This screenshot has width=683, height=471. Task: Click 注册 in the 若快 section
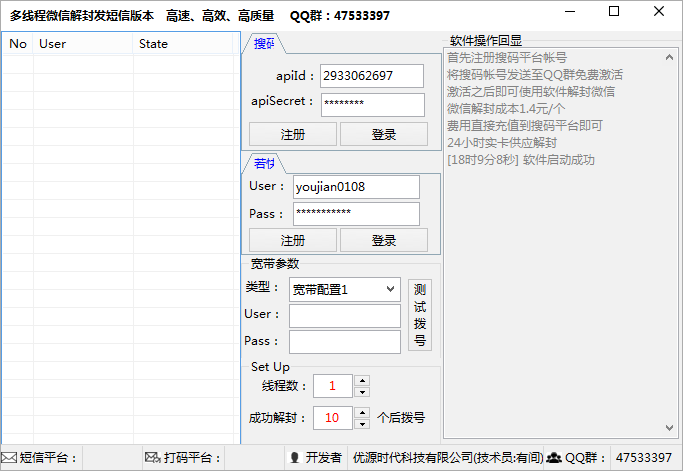tap(293, 240)
